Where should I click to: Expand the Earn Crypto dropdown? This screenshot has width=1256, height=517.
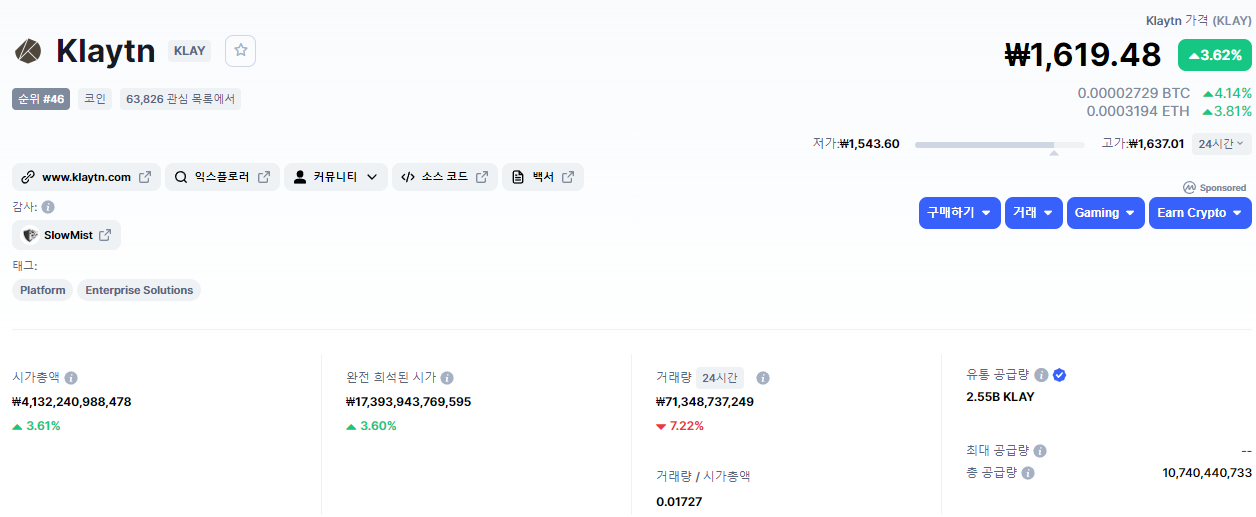1199,213
